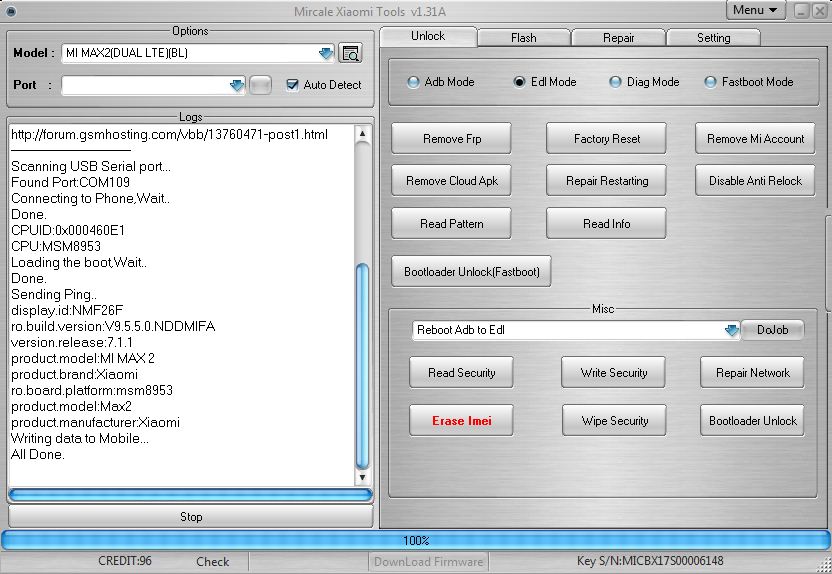832x574 pixels.
Task: Select Edl Mode radio button
Action: [x=519, y=82]
